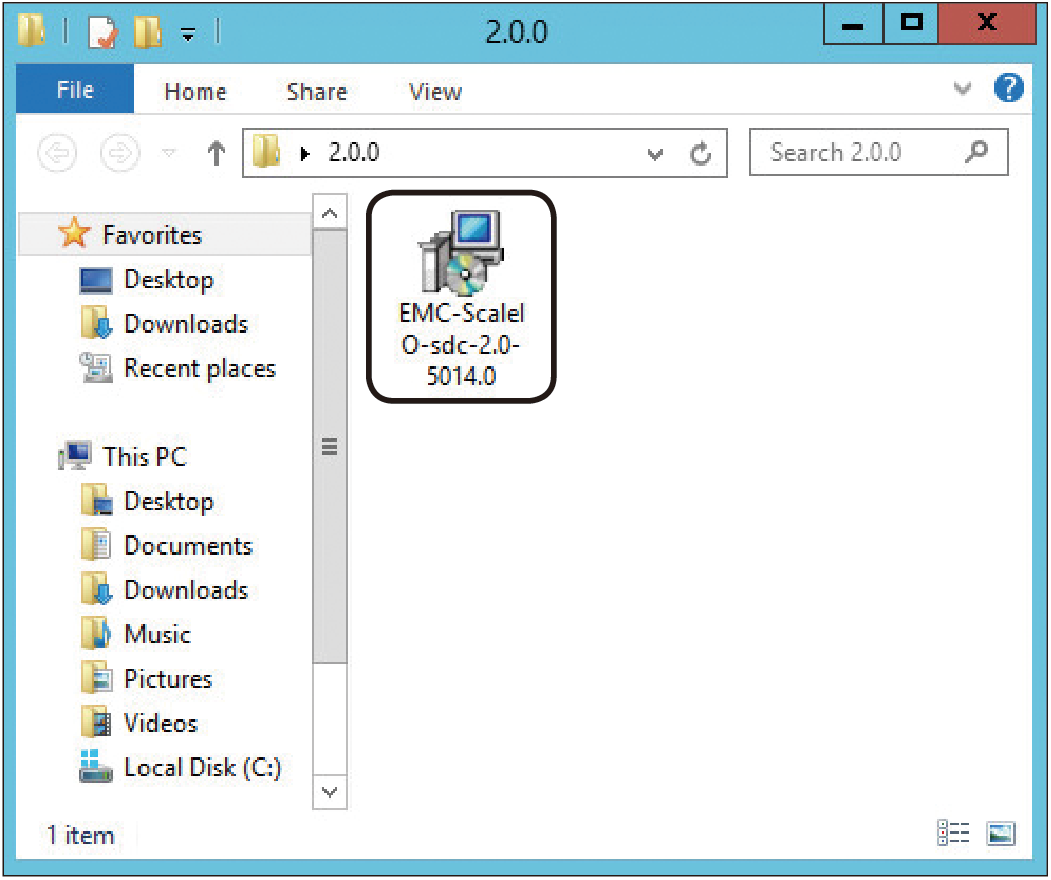Refresh the 2.0.0 folder
1051x880 pixels.
coord(700,153)
